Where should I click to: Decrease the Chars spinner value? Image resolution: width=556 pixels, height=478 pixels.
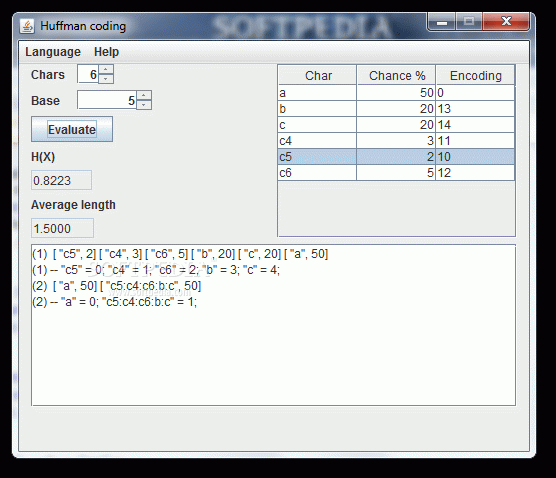106,79
